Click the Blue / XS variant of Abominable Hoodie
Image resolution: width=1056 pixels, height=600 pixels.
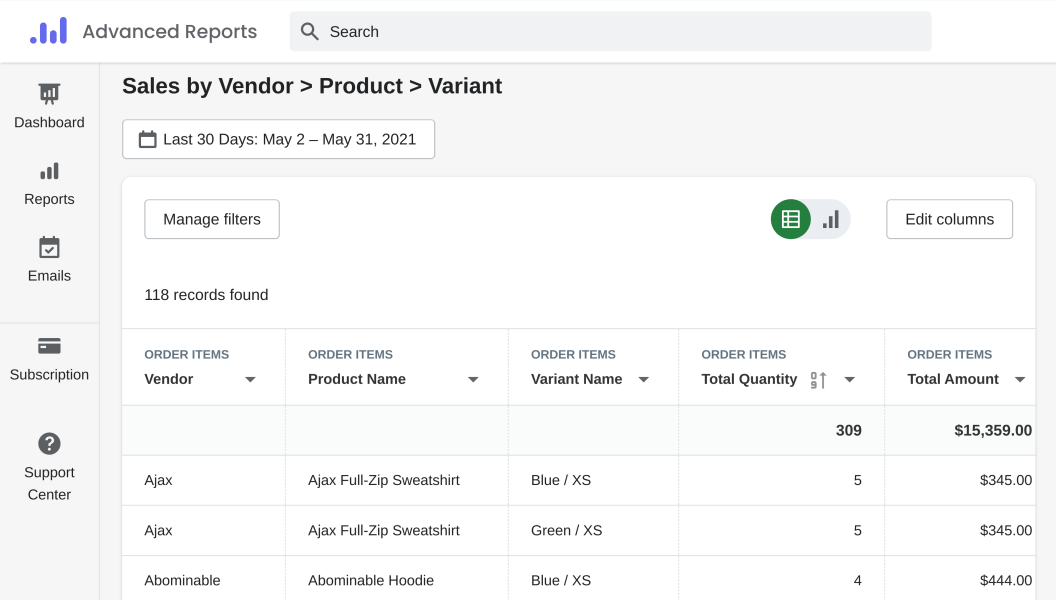tap(561, 580)
